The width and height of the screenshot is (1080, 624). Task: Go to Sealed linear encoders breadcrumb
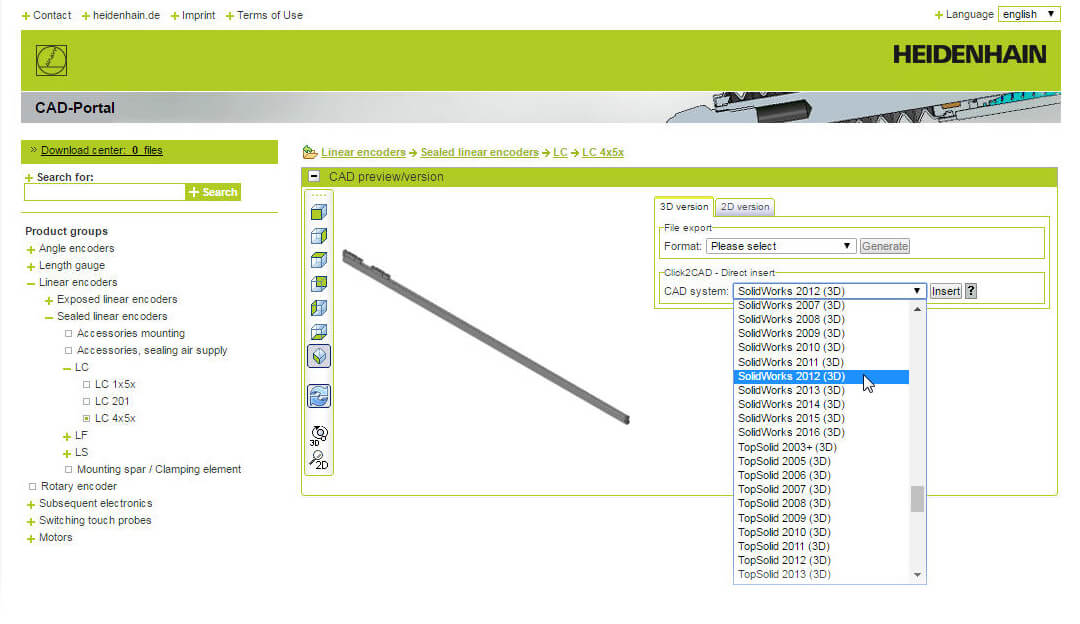click(479, 152)
